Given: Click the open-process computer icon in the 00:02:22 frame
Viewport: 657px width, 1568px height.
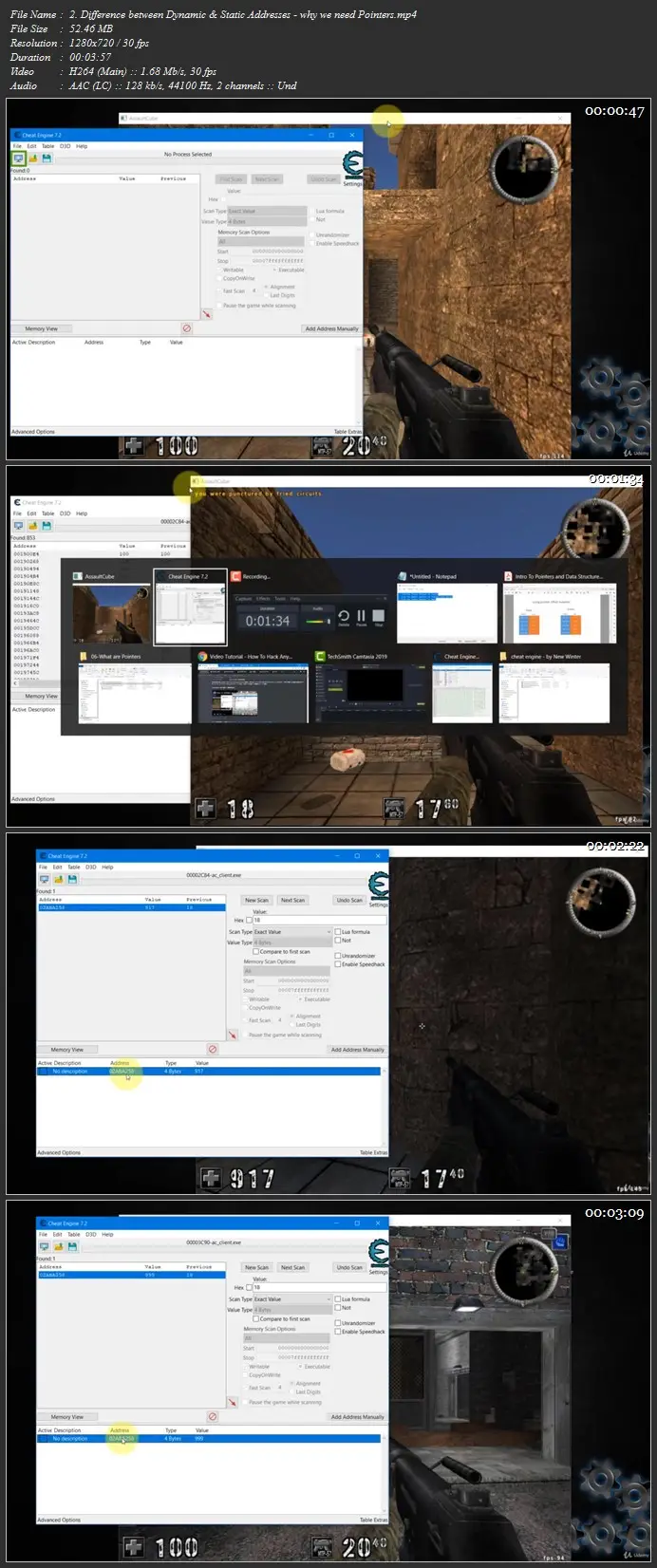Looking at the screenshot, I should [x=45, y=880].
